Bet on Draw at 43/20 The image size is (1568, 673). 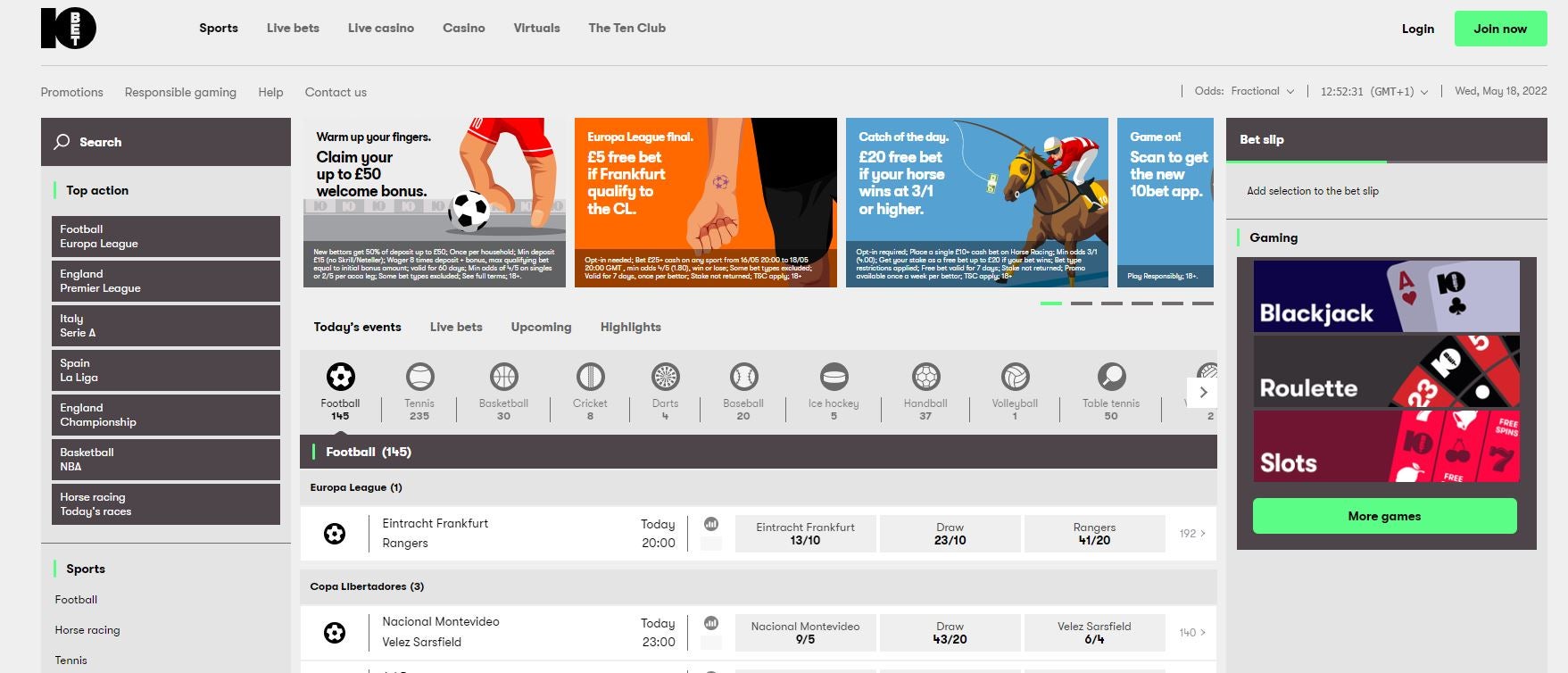click(x=950, y=633)
